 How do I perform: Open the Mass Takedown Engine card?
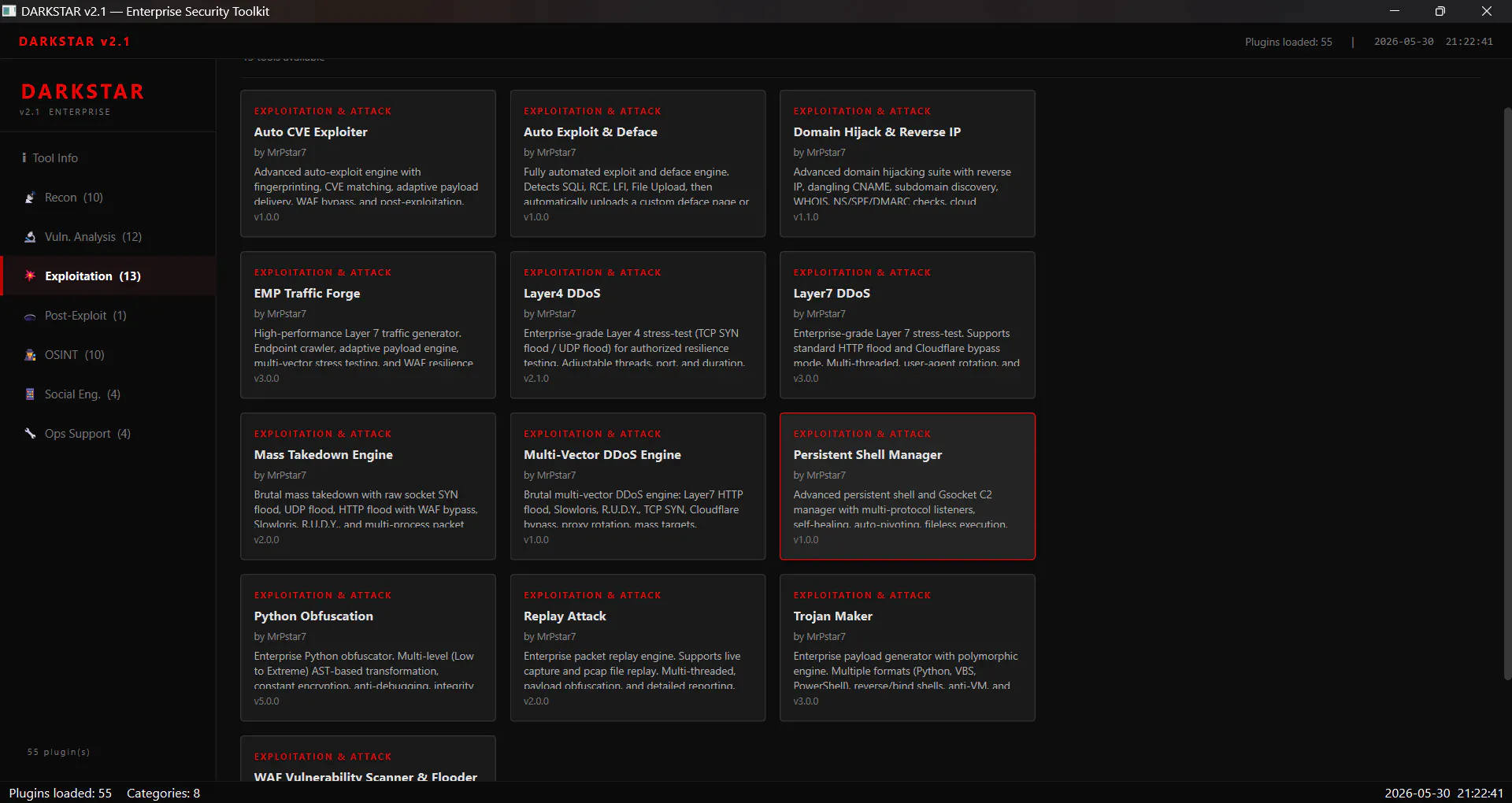[368, 487]
